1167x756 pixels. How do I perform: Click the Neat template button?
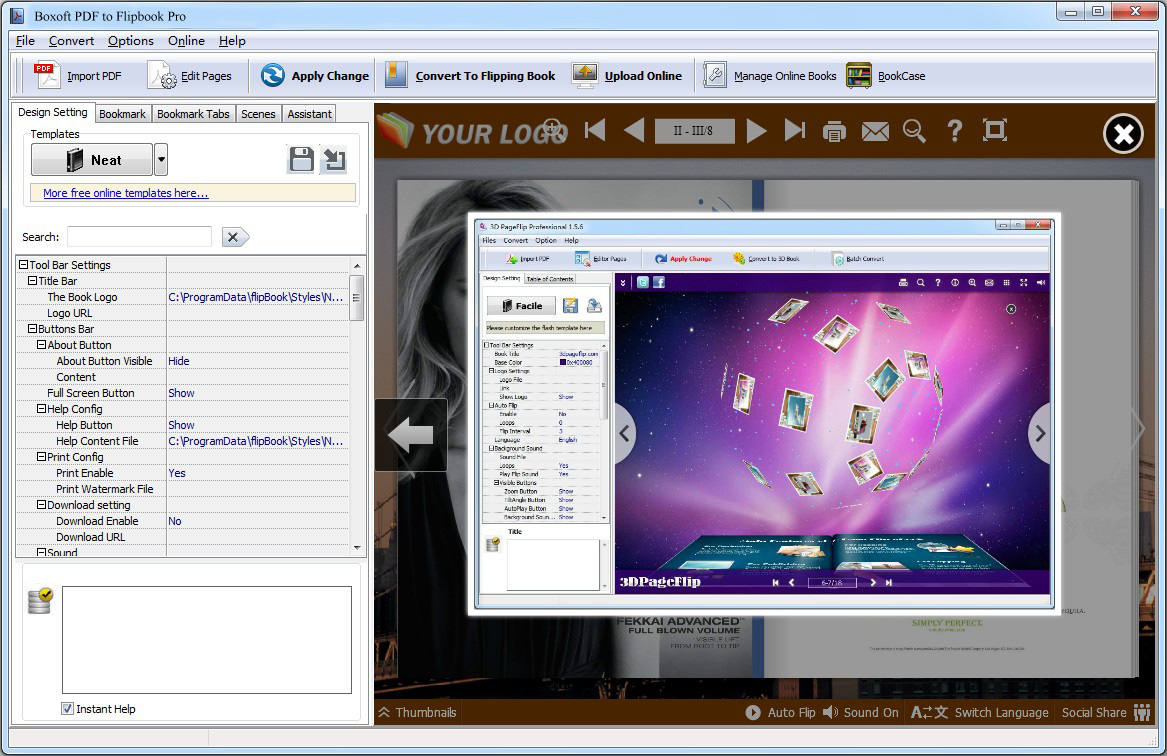coord(92,160)
